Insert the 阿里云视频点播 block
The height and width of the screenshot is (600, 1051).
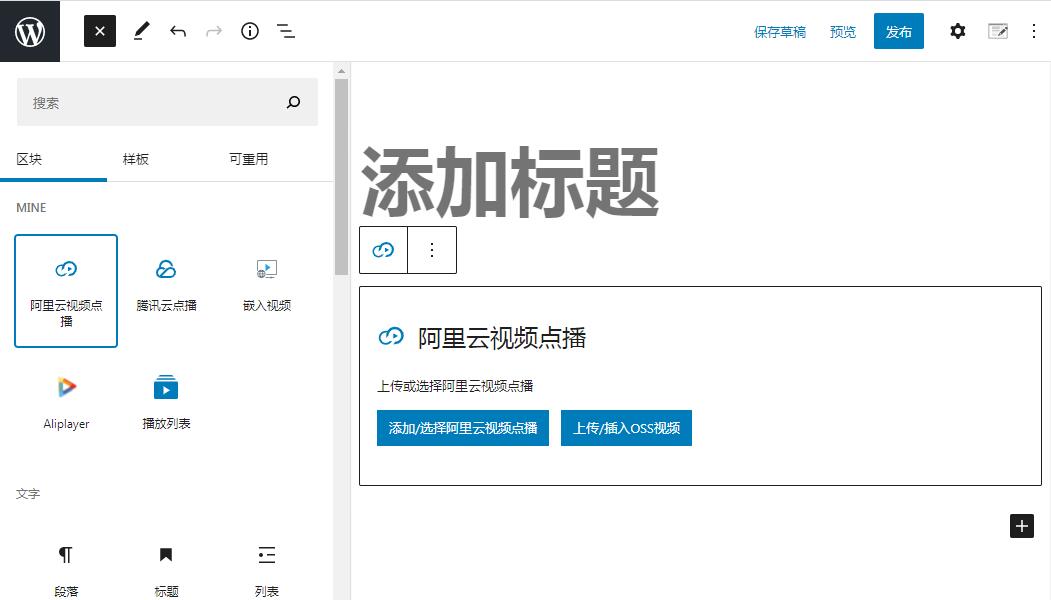coord(66,290)
